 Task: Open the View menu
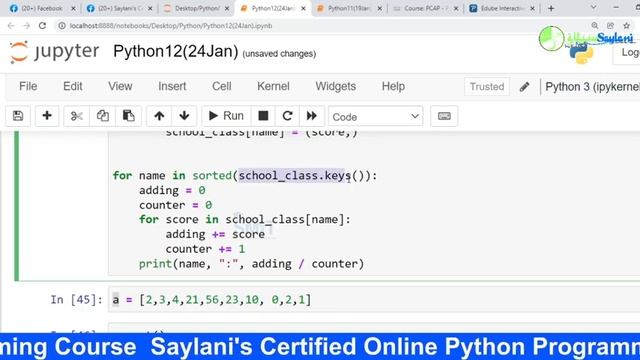(x=120, y=87)
